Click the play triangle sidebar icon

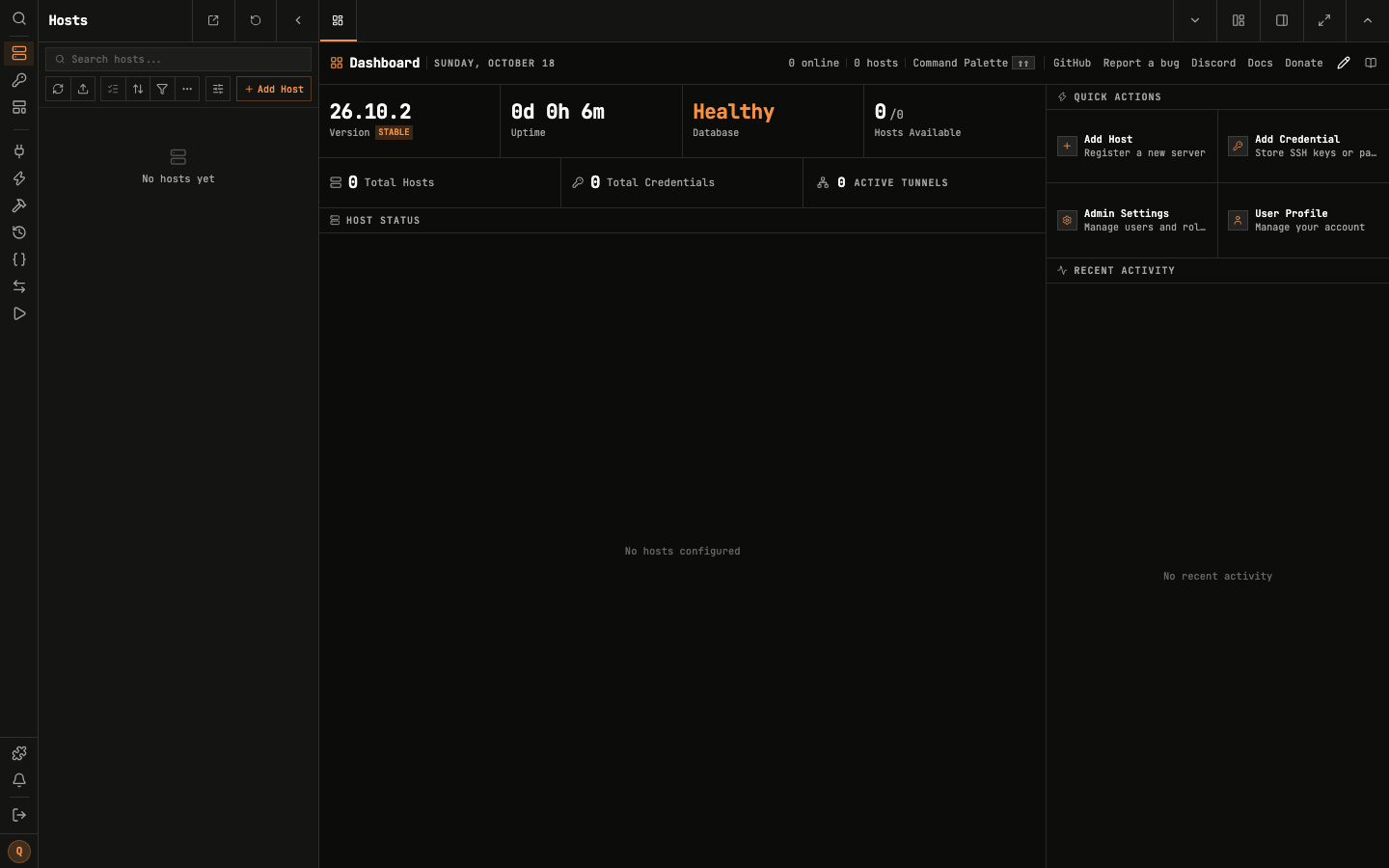click(18, 313)
